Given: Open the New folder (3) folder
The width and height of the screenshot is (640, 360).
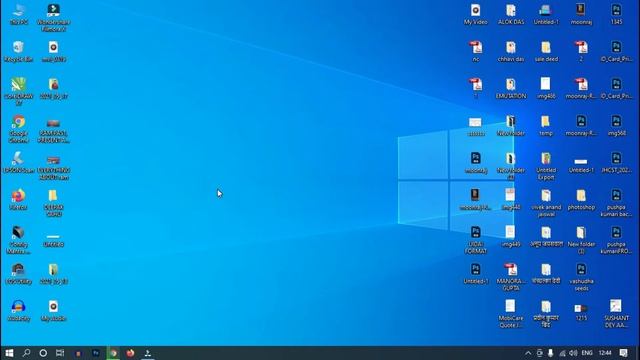Looking at the screenshot, I should [x=581, y=240].
